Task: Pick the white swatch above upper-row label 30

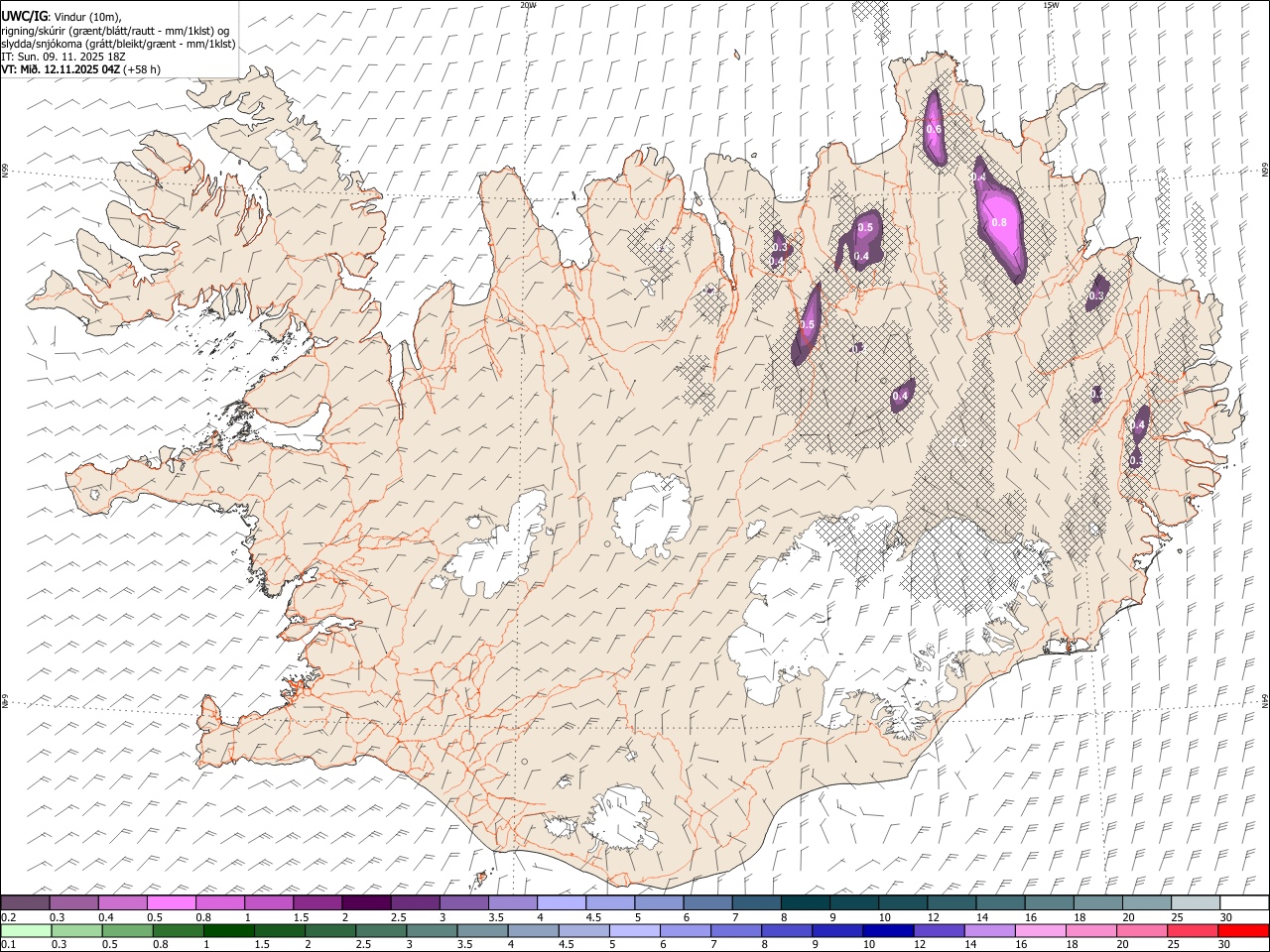Action: coord(1243,902)
